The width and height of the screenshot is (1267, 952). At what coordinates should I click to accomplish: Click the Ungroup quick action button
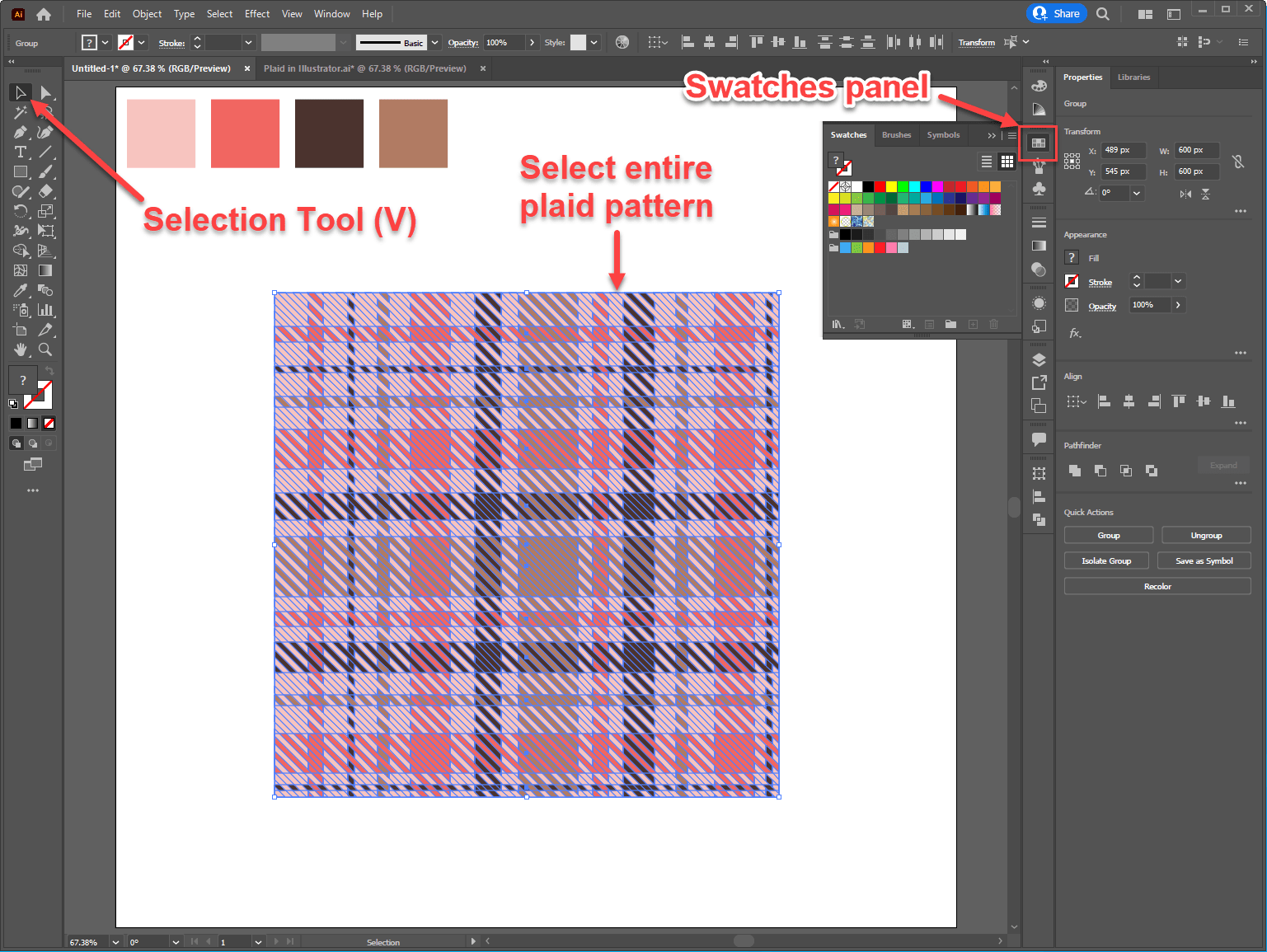pyautogui.click(x=1206, y=536)
